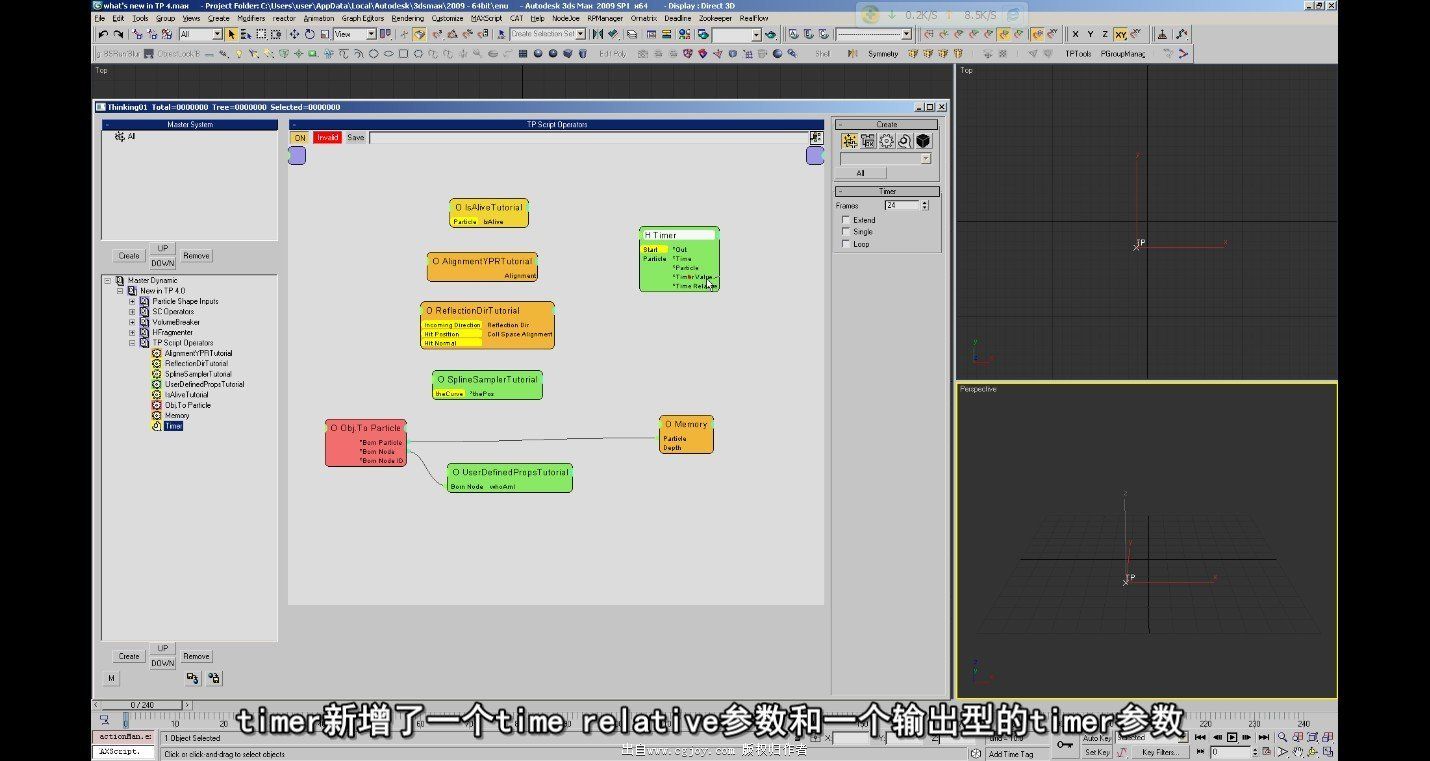Click the Redo arrow icon

(x=117, y=34)
